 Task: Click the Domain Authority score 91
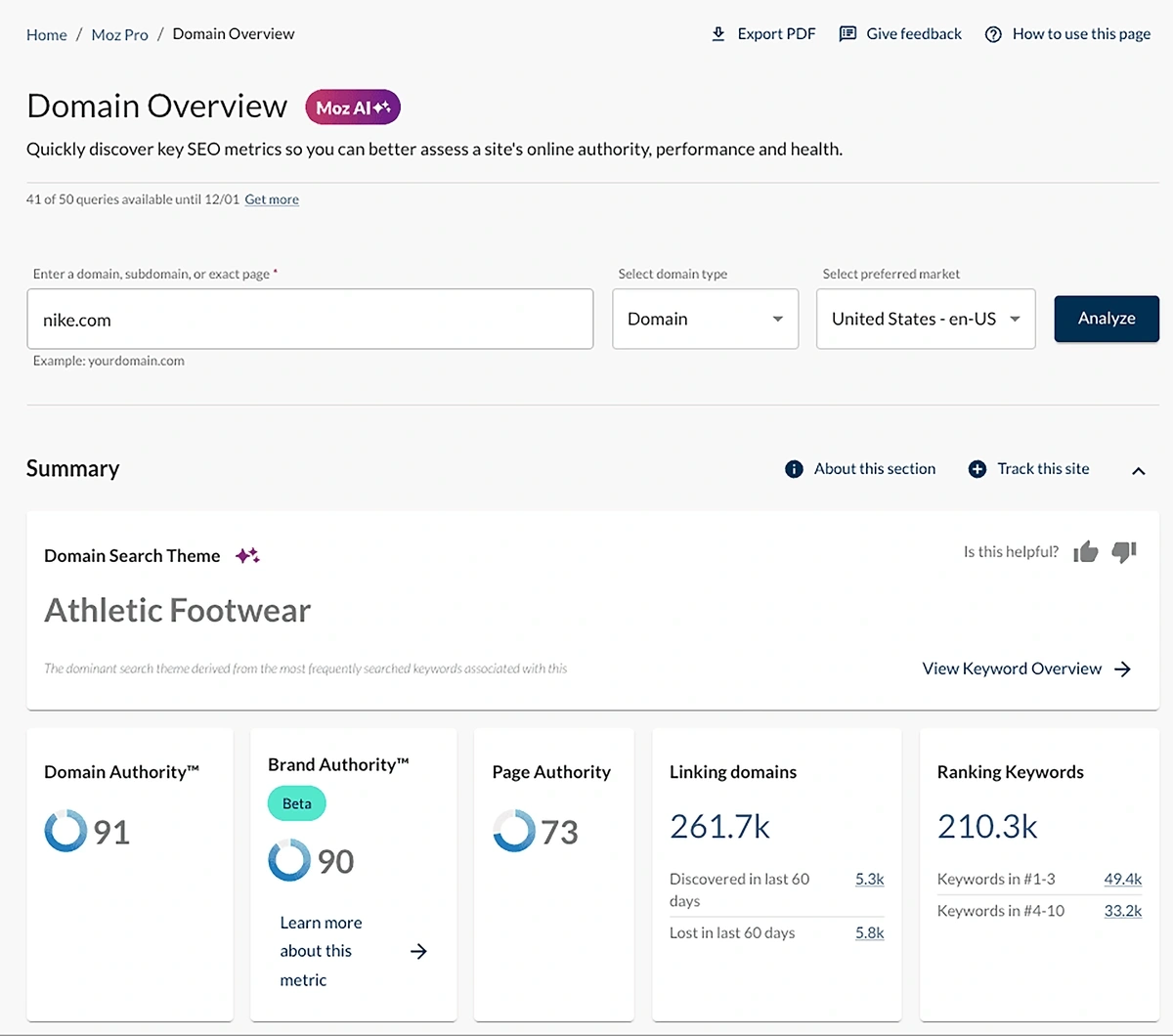[x=111, y=832]
